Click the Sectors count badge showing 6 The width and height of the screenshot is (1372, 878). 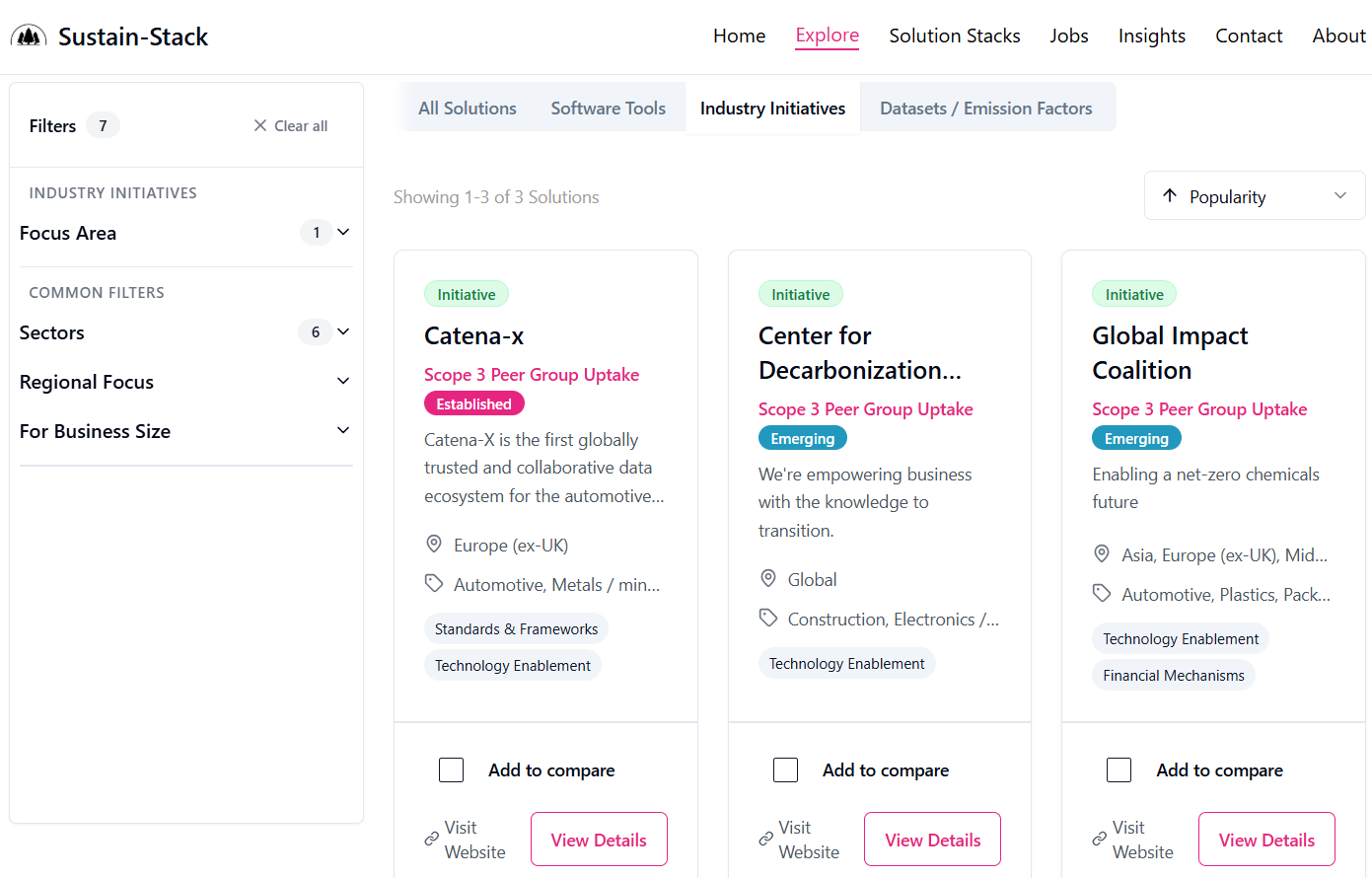(x=316, y=331)
